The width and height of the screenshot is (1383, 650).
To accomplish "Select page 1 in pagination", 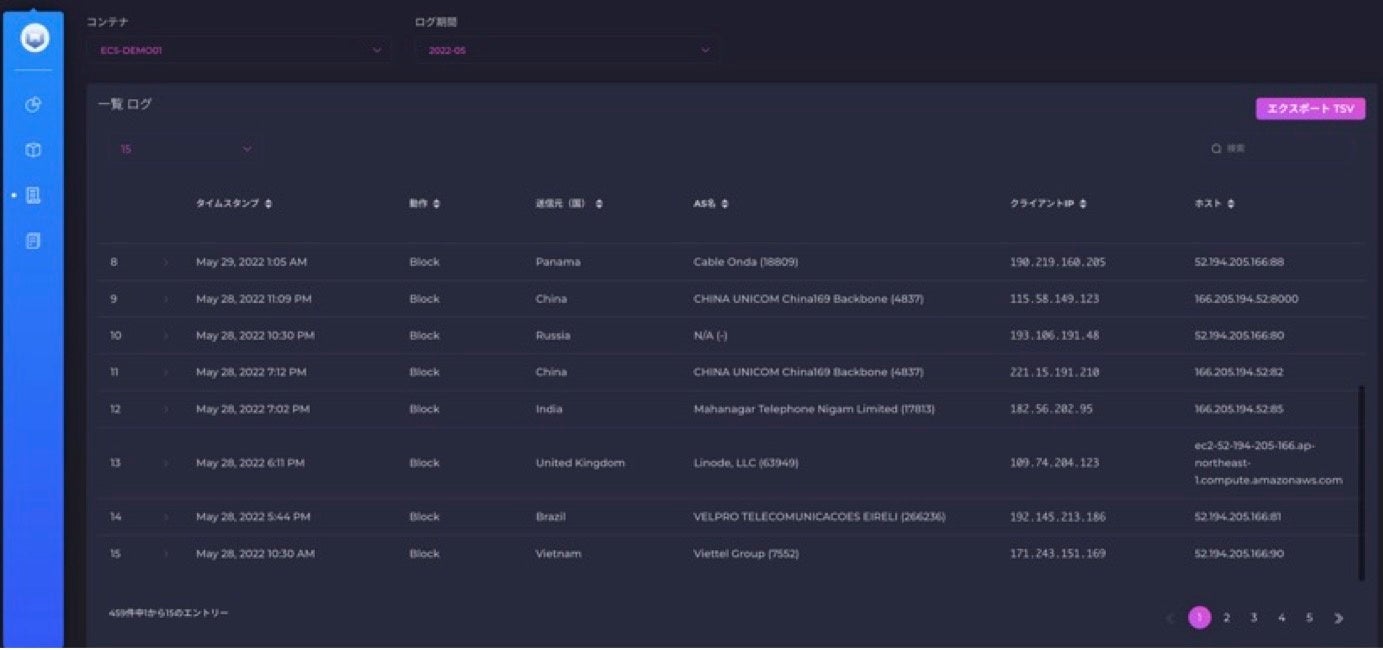I will click(x=1199, y=618).
